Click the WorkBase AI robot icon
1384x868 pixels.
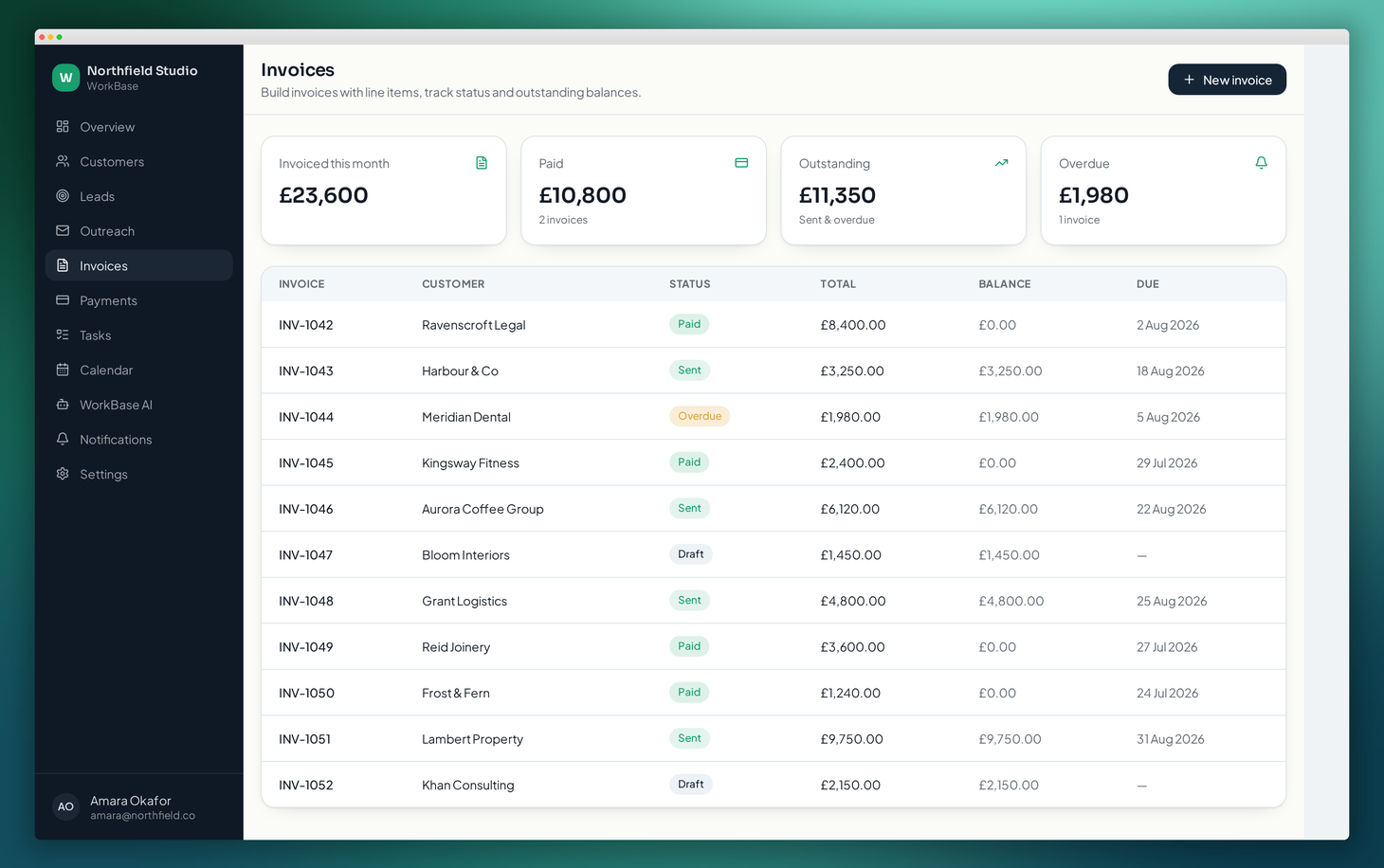63,405
